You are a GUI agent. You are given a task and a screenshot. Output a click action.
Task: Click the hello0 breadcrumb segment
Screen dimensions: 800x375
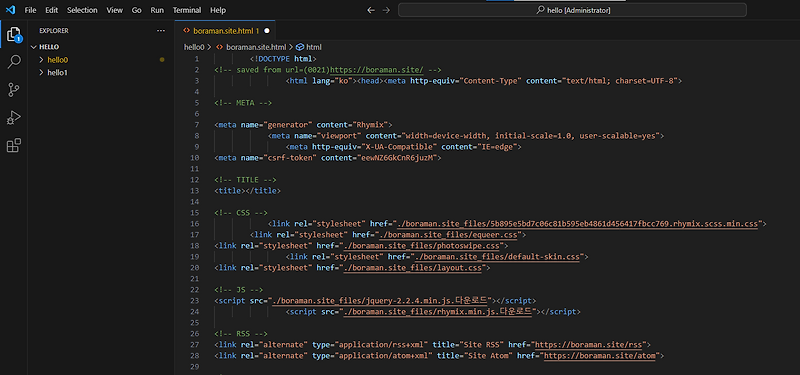194,47
